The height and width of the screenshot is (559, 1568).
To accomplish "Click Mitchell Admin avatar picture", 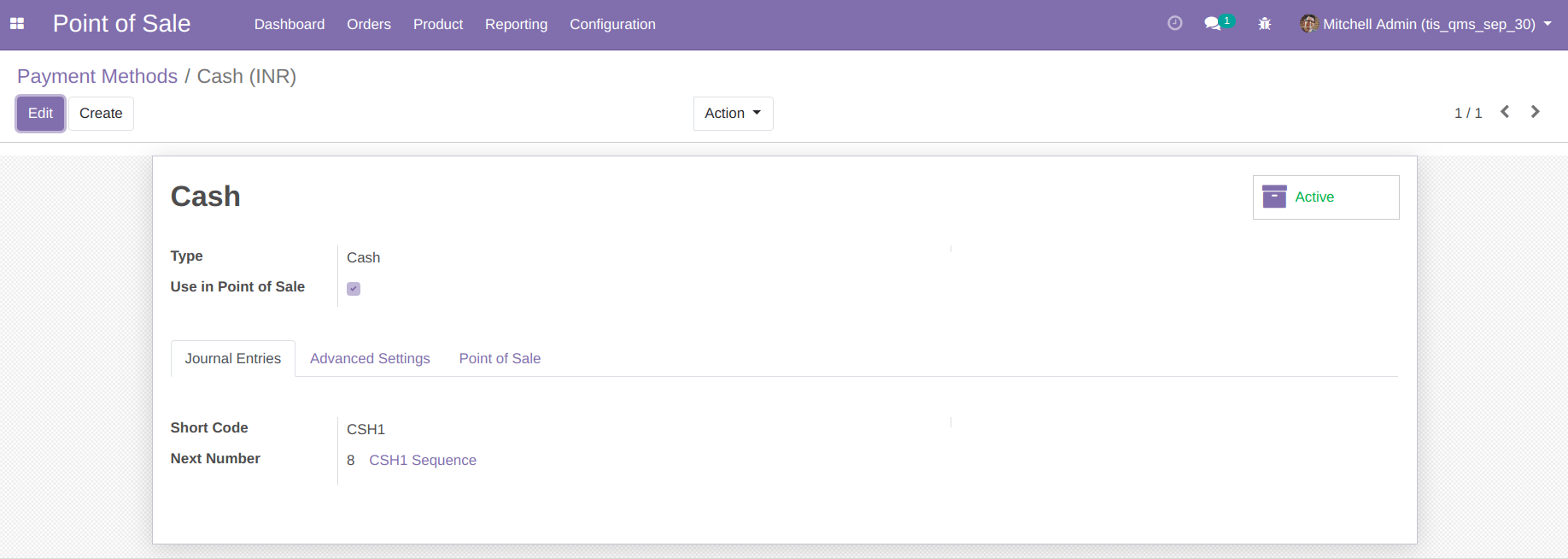I will point(1308,24).
